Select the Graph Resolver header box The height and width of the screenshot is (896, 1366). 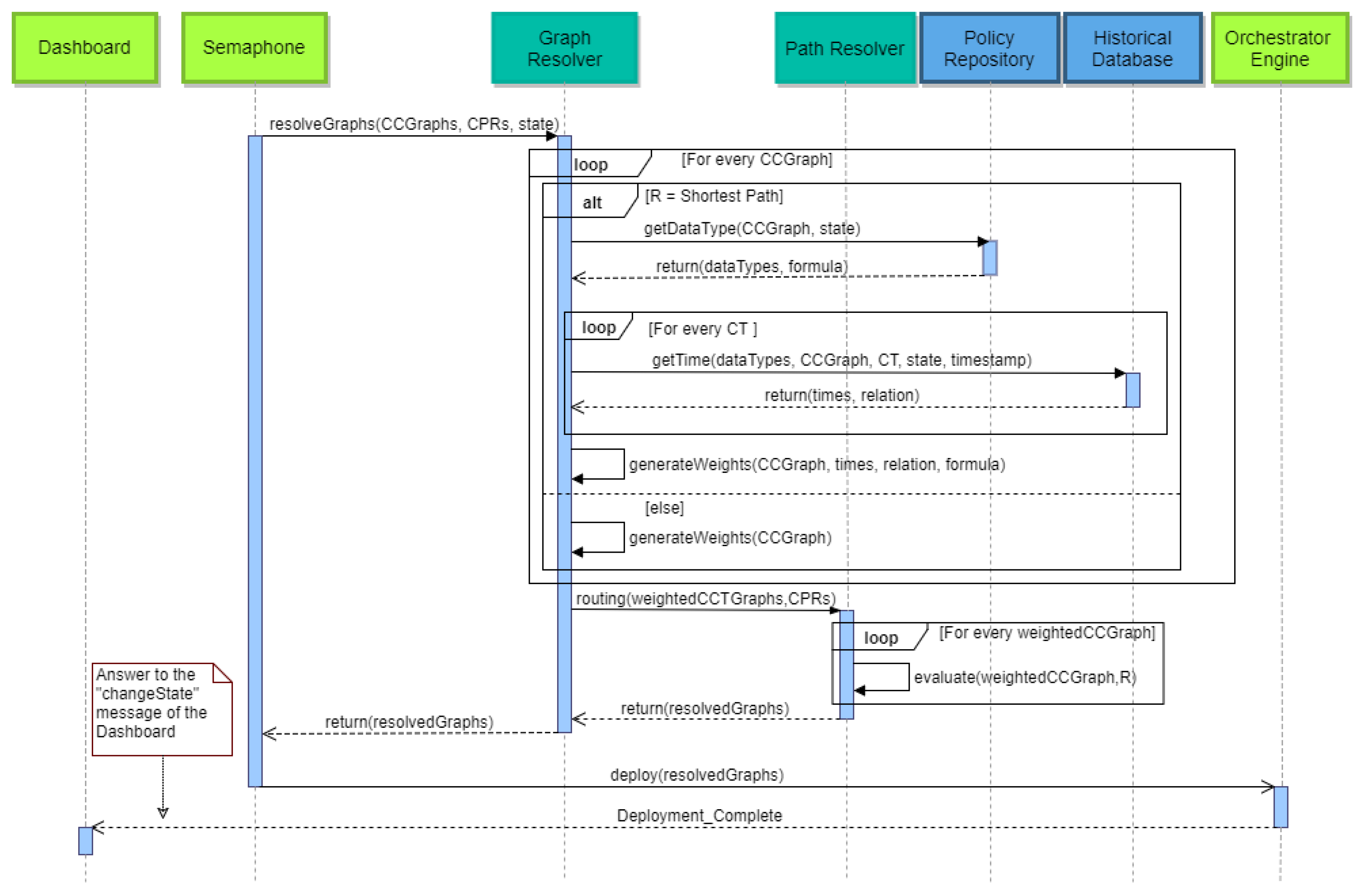(x=564, y=48)
